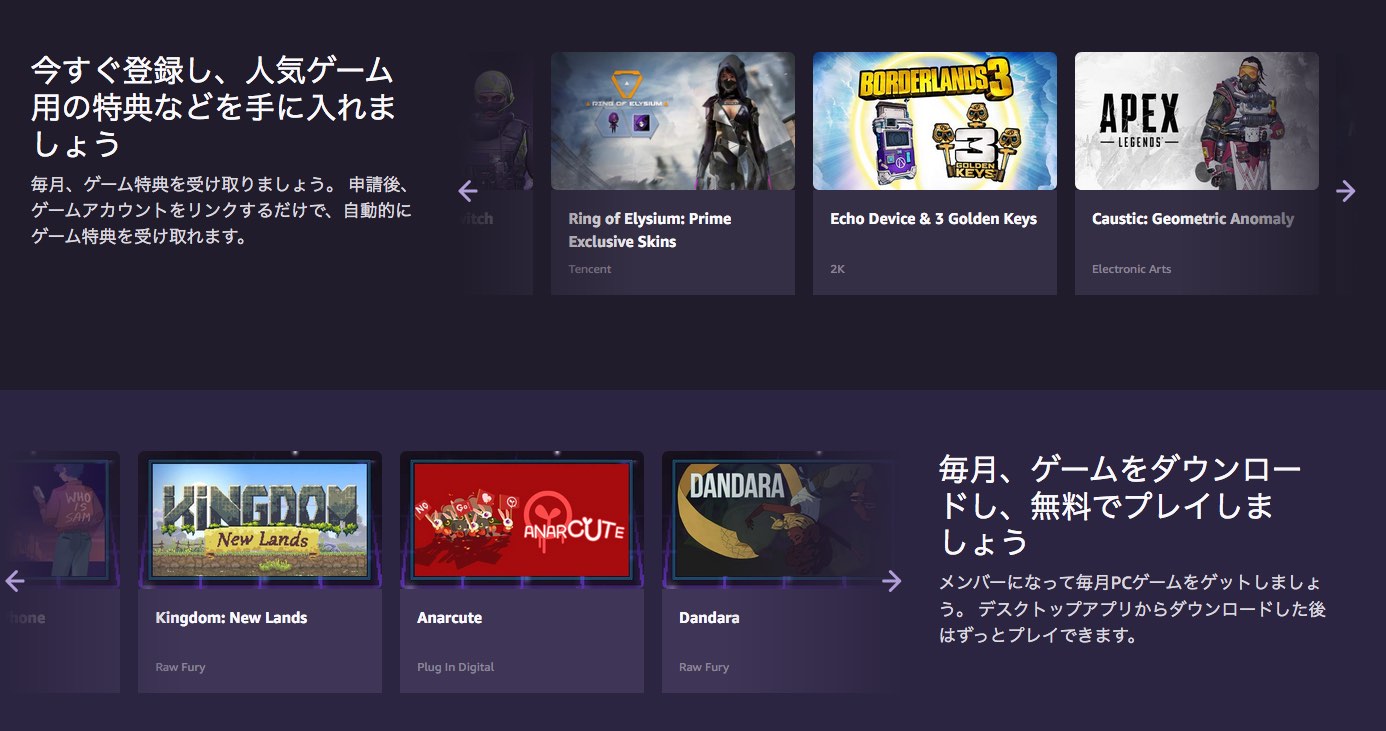The height and width of the screenshot is (731, 1386).
Task: Select the 'Anarcute' title text
Action: [x=449, y=618]
